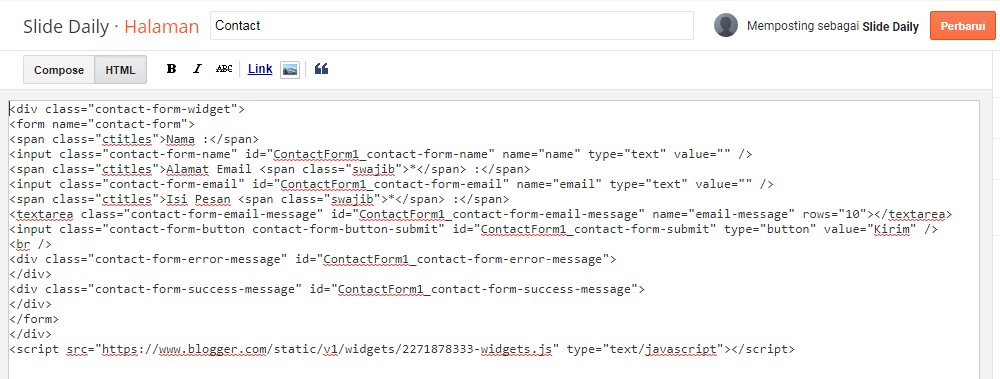Screen dimensions: 1000x379
Task: Apply bold formatting with the B icon
Action: point(171,69)
